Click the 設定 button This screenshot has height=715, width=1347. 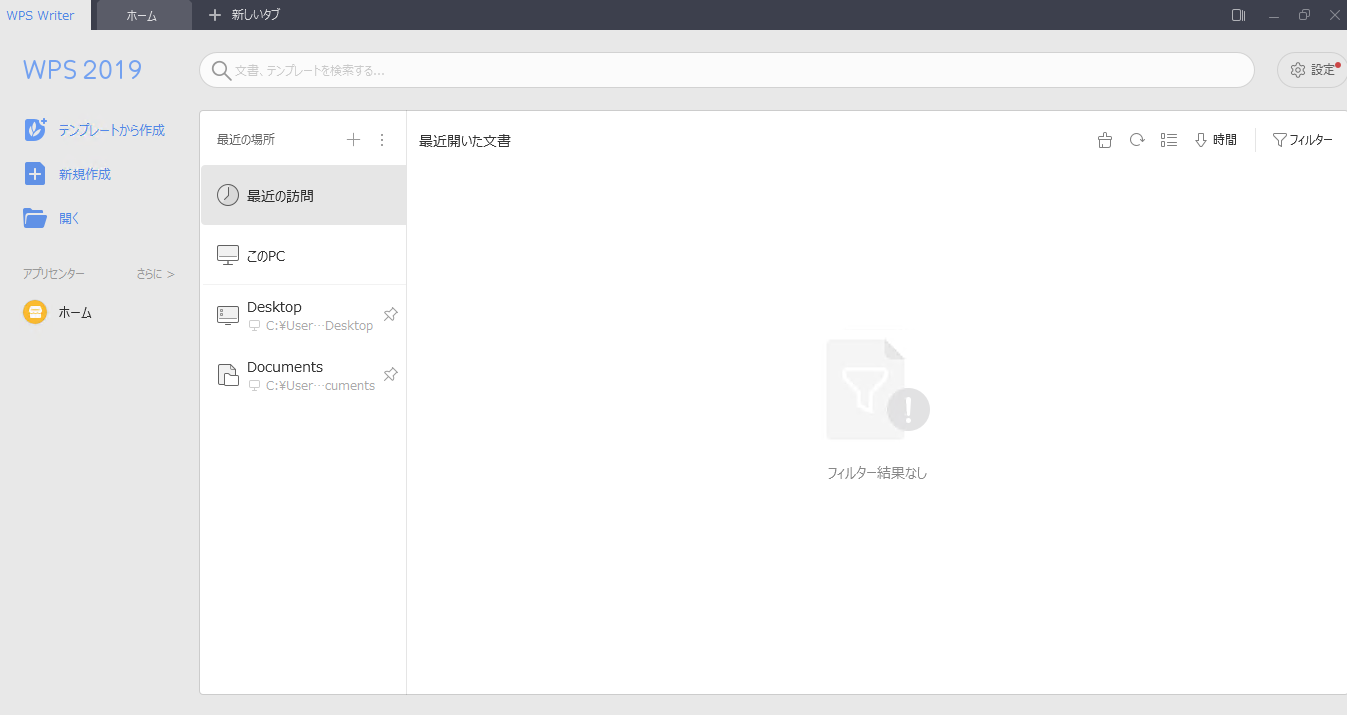1312,70
